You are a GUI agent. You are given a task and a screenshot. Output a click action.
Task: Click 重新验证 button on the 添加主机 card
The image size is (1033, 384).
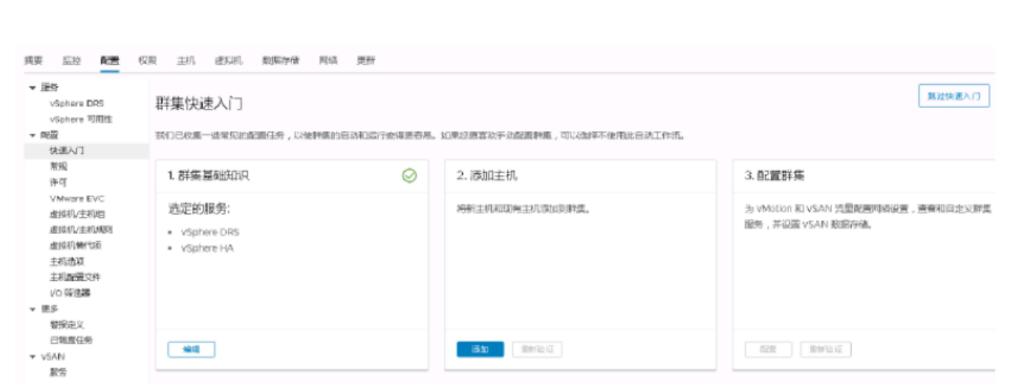coord(537,350)
